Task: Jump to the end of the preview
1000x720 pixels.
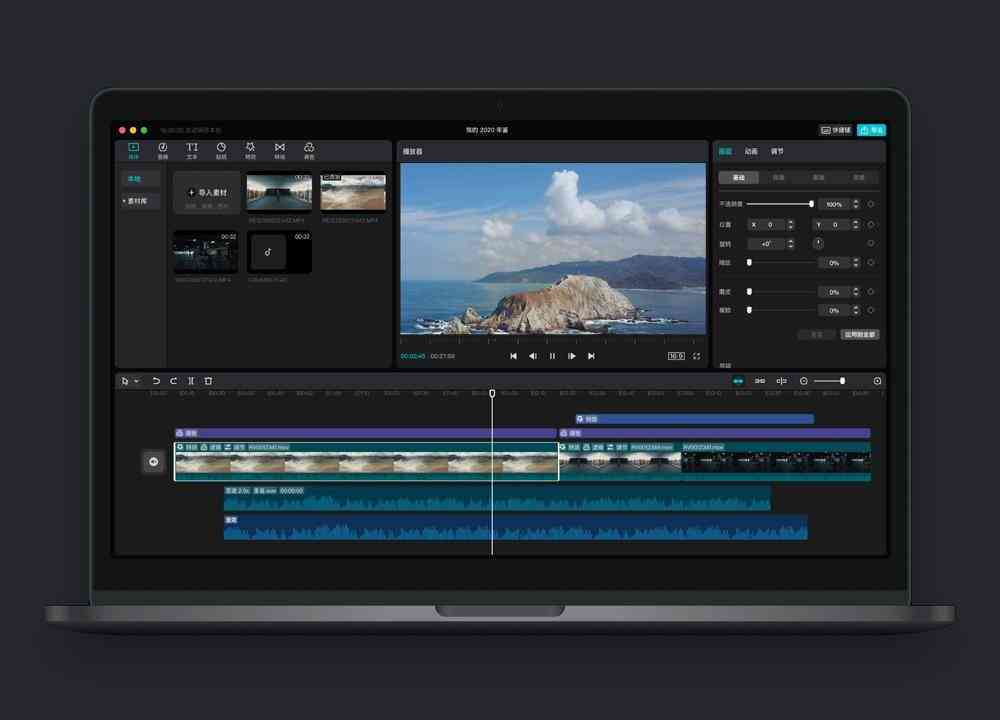Action: [x=592, y=356]
